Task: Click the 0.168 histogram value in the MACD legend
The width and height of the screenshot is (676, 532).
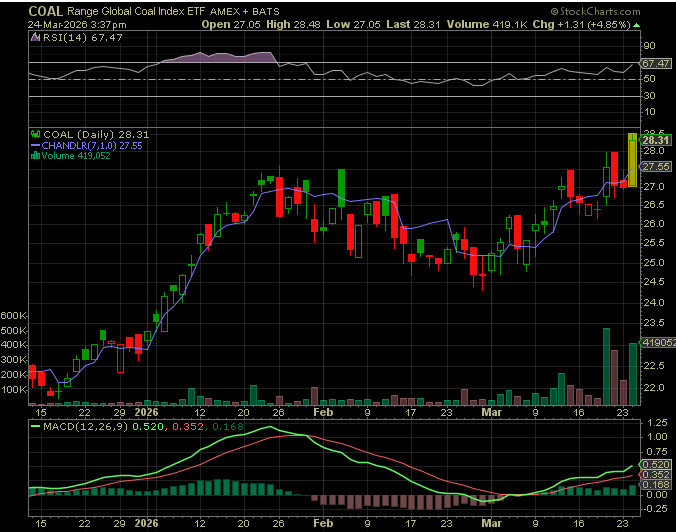Action: 228,427
